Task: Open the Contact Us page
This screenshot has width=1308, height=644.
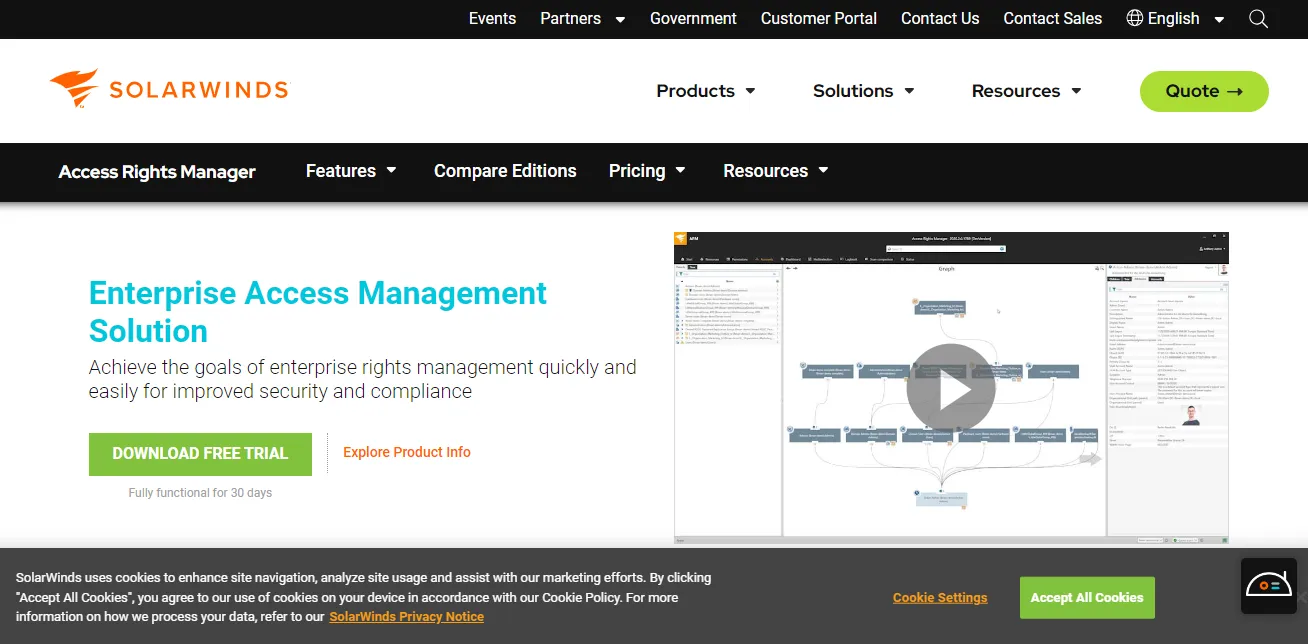Action: click(940, 18)
